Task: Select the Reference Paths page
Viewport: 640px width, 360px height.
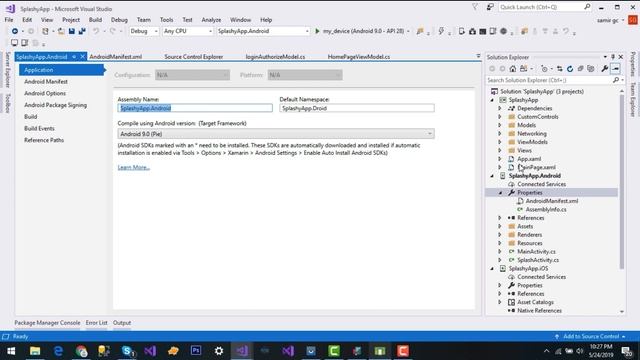Action: coord(44,140)
